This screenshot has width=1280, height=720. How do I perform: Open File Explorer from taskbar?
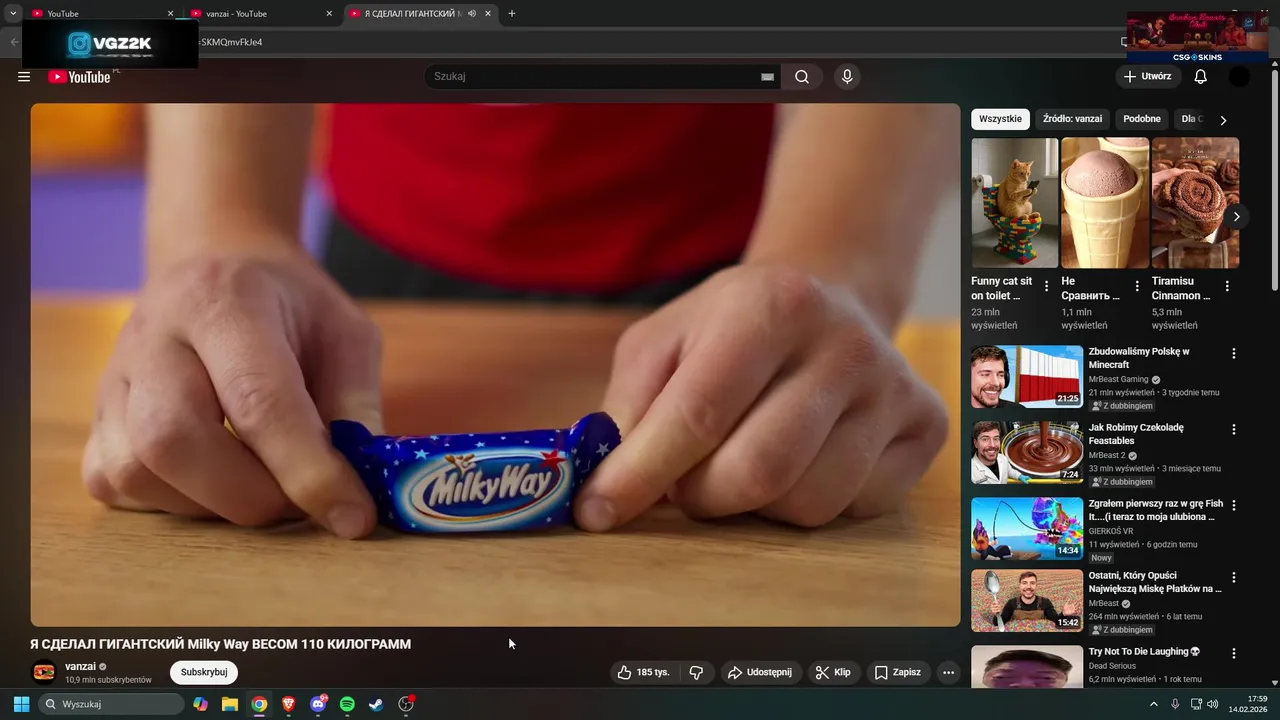pos(230,704)
